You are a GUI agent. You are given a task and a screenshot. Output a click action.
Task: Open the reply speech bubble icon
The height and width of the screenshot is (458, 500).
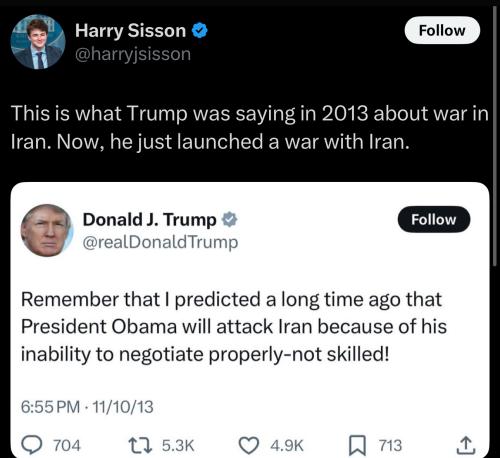point(32,445)
